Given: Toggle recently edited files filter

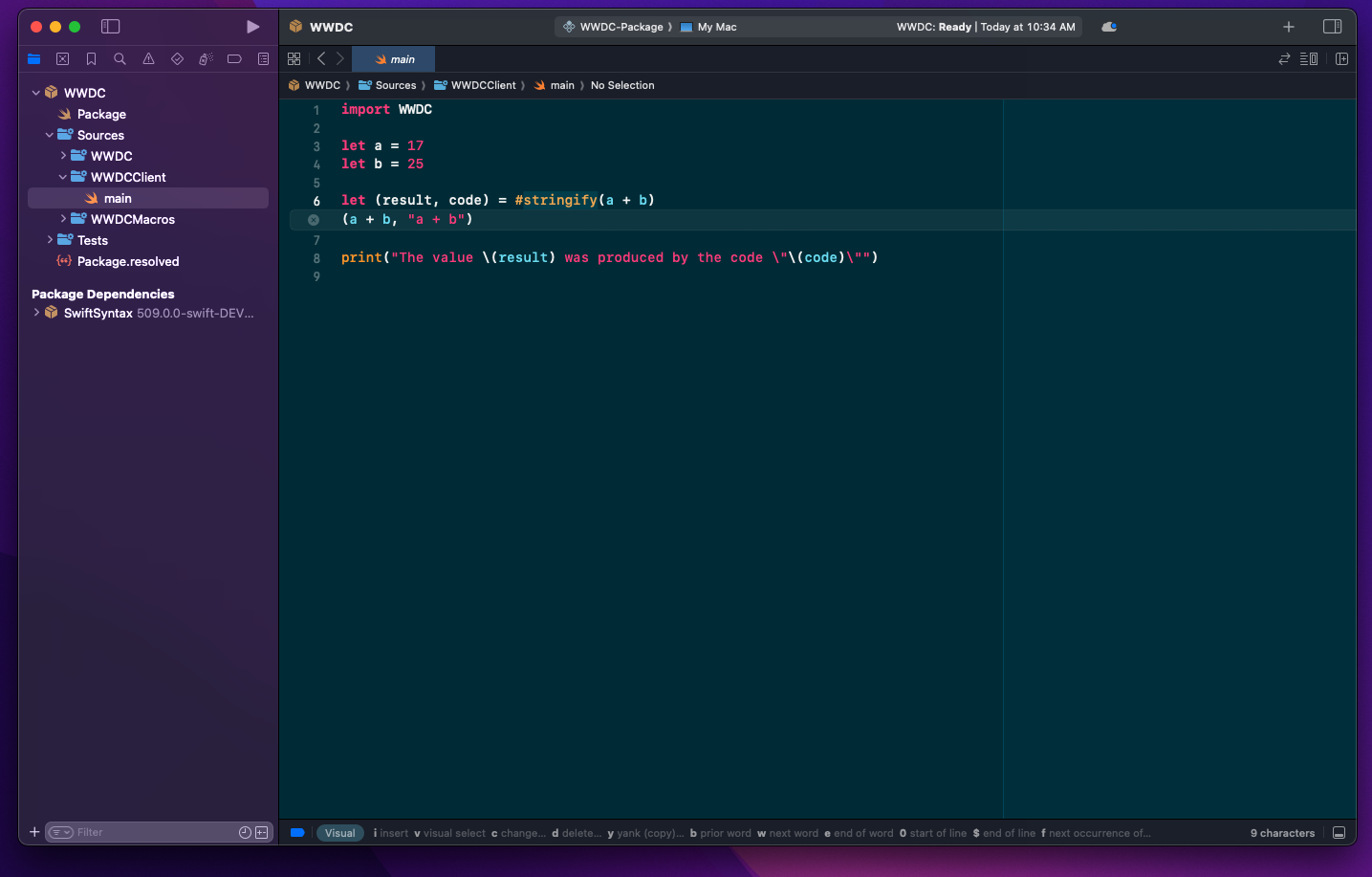Looking at the screenshot, I should pos(245,832).
